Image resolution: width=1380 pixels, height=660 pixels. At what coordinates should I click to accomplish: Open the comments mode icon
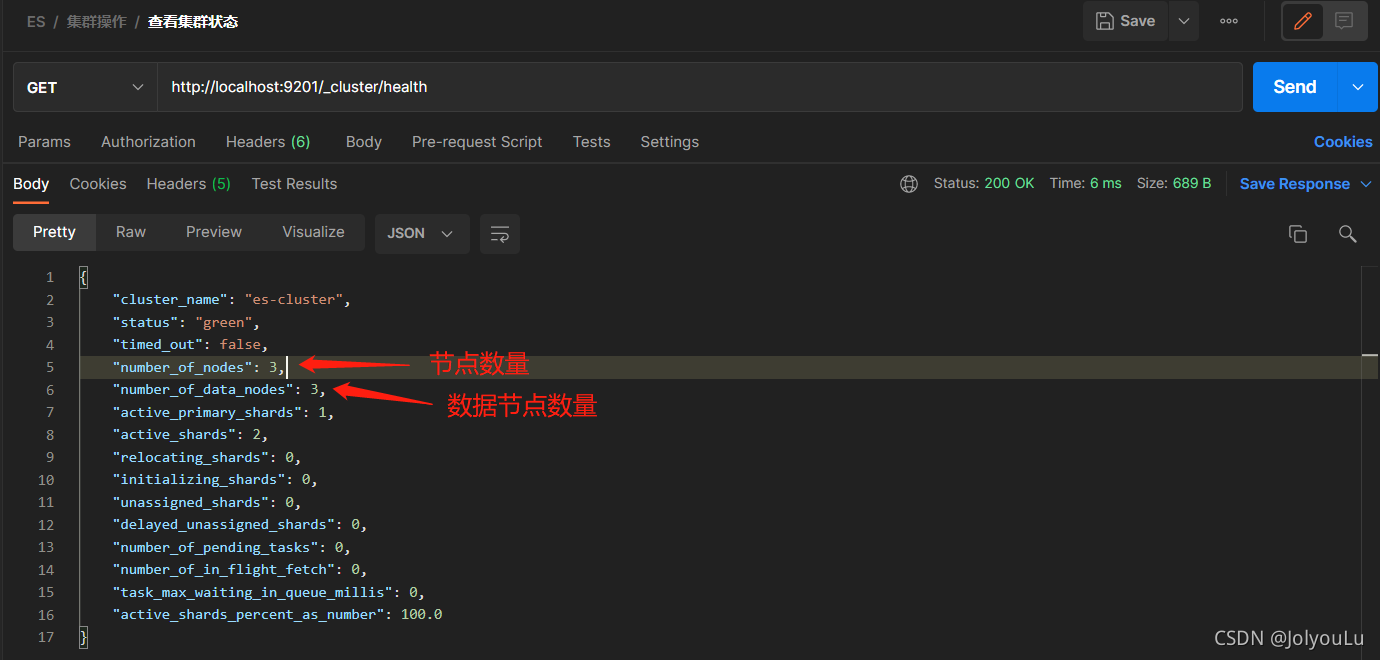click(x=1343, y=21)
